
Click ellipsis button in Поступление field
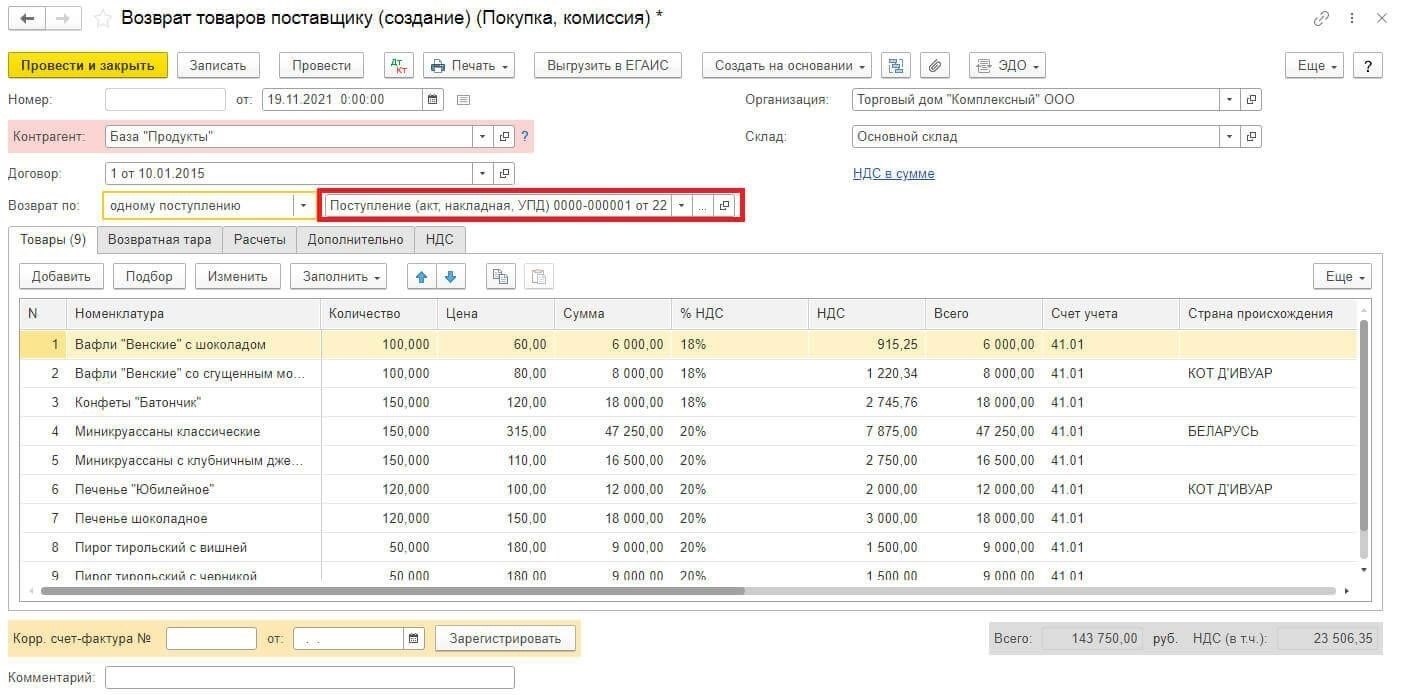click(x=703, y=206)
